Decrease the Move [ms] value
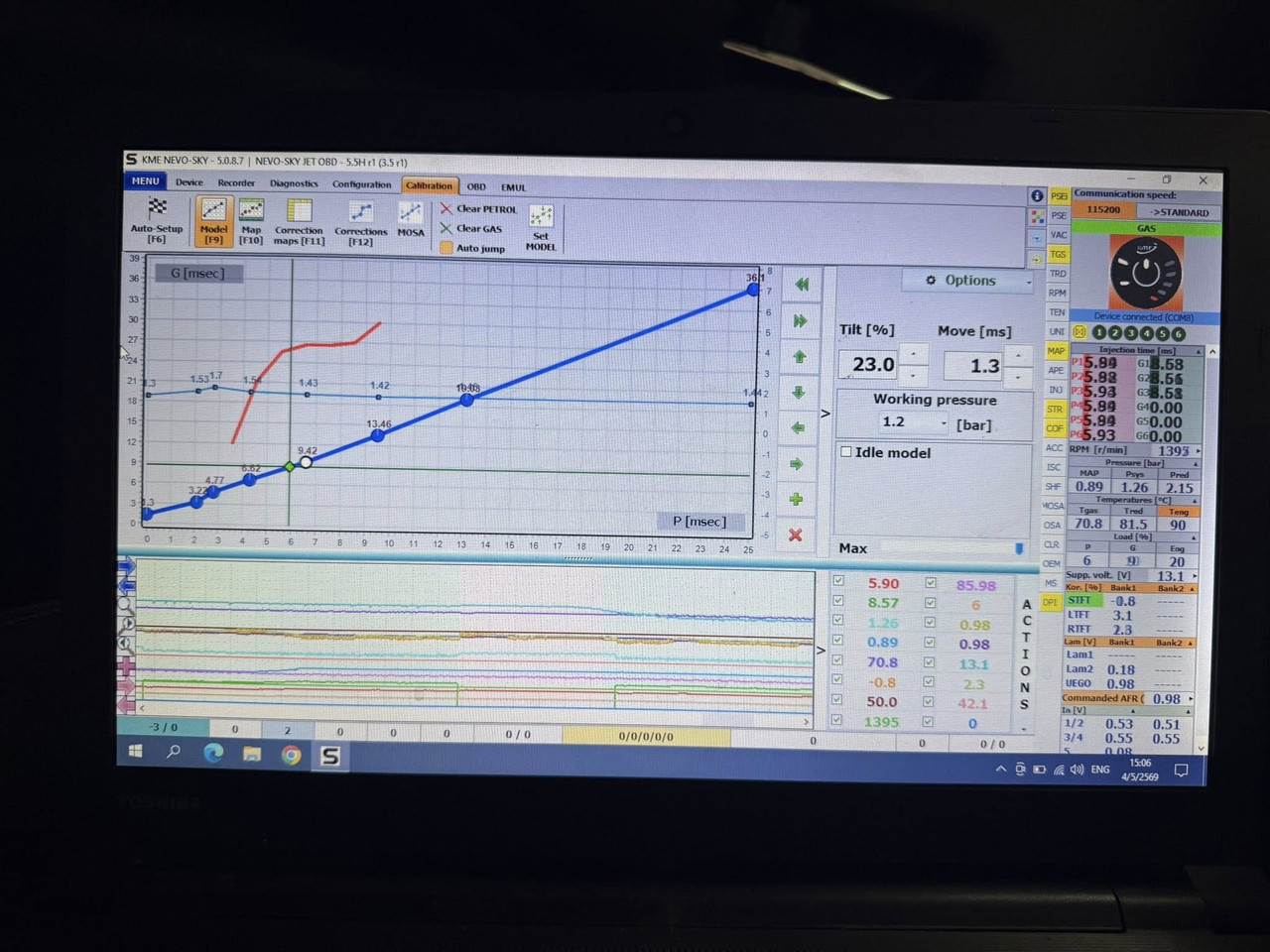The height and width of the screenshot is (952, 1270). coord(1018,377)
